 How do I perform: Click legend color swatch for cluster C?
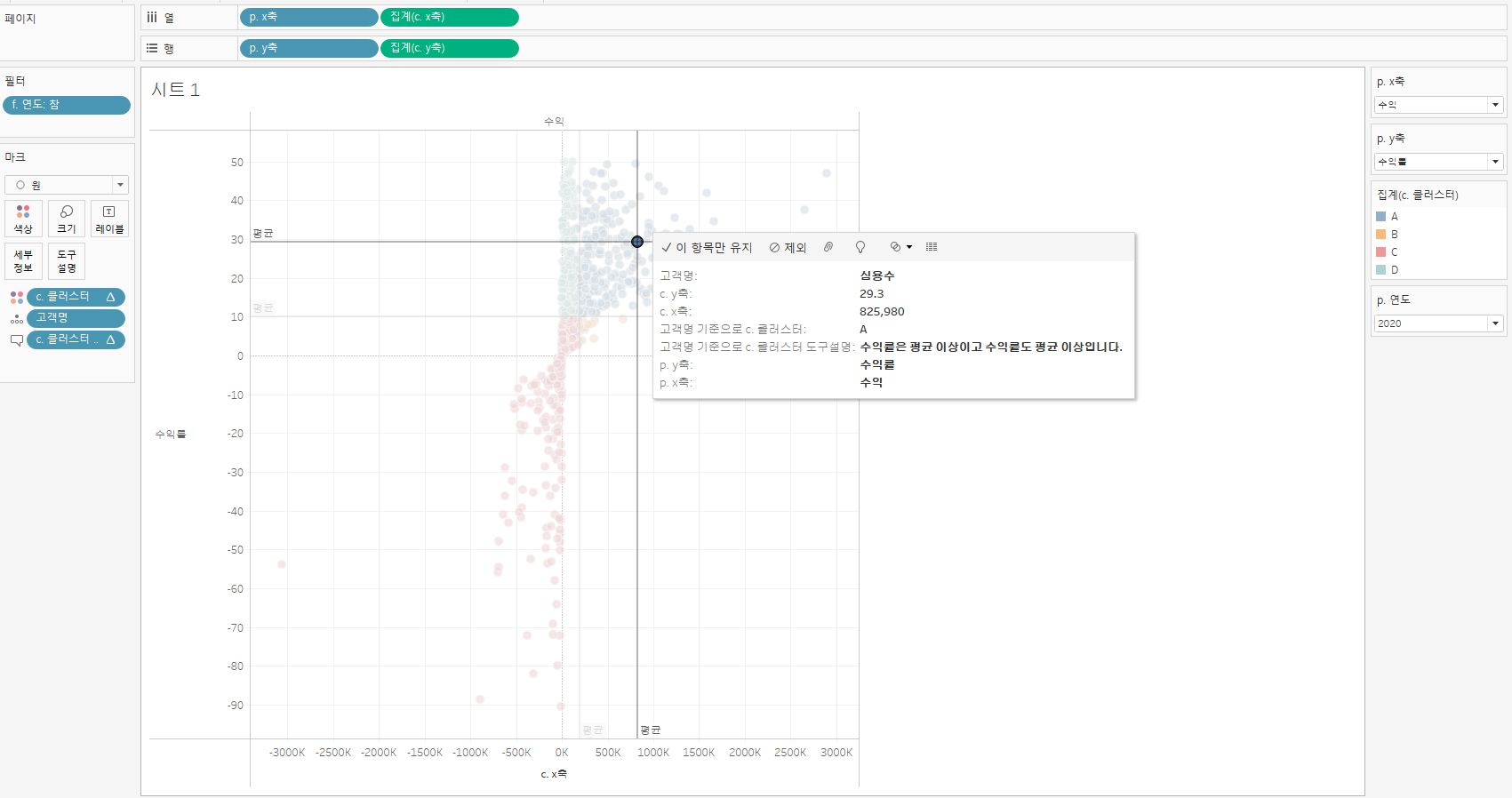(1381, 252)
